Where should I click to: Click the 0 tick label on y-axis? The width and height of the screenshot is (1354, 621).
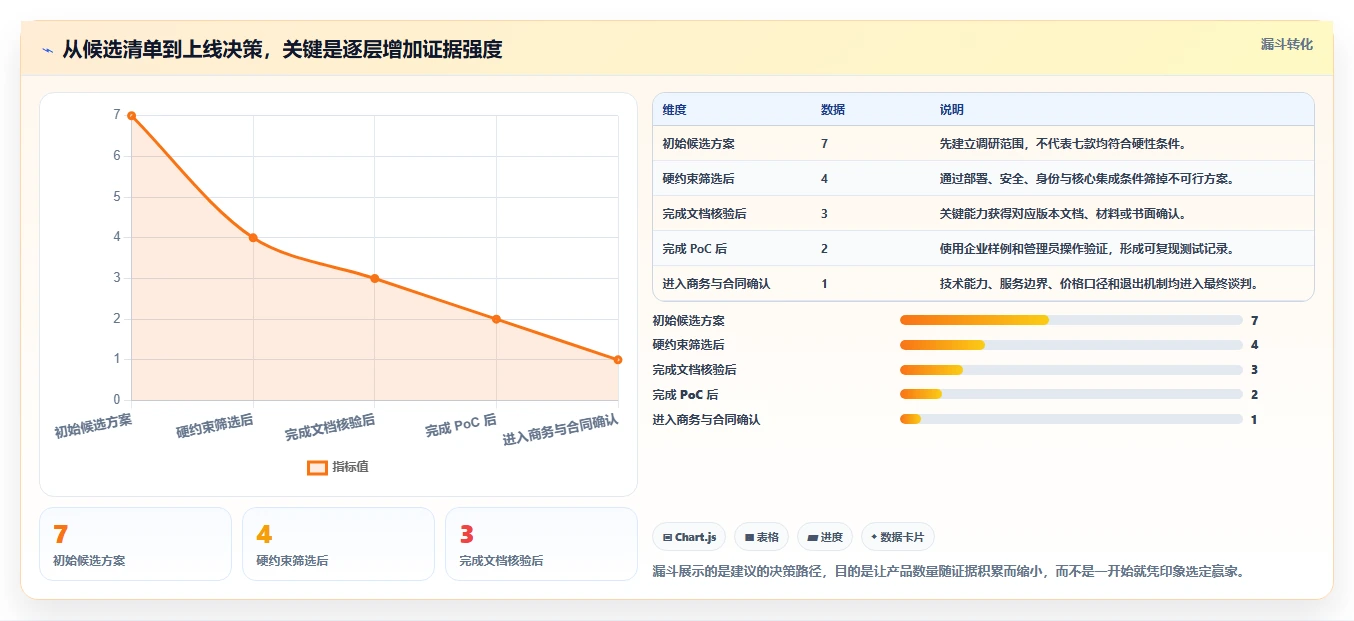point(117,400)
